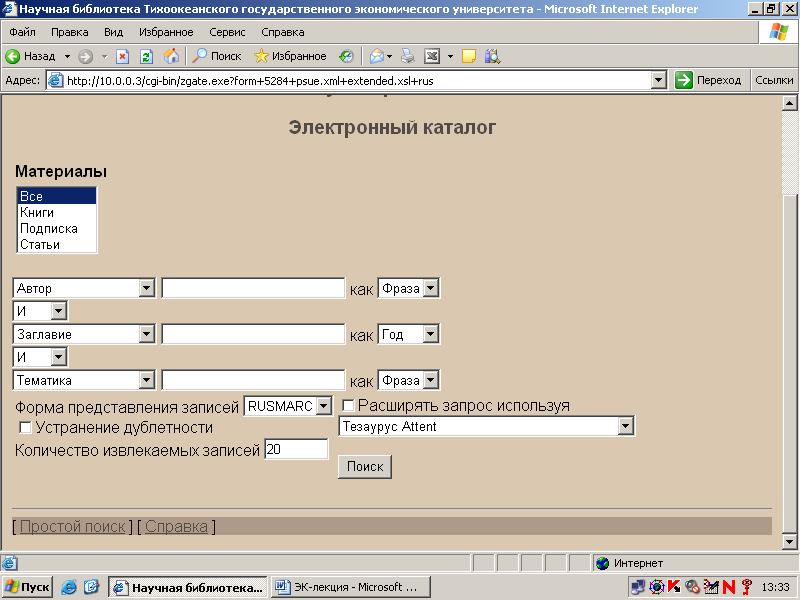Click the Research binoculars toolbar icon
Viewport: 800px width, 600px height.
(492, 56)
